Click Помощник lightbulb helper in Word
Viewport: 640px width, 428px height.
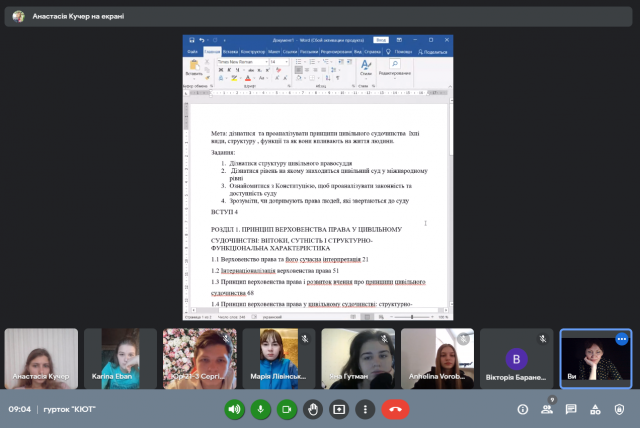400,52
